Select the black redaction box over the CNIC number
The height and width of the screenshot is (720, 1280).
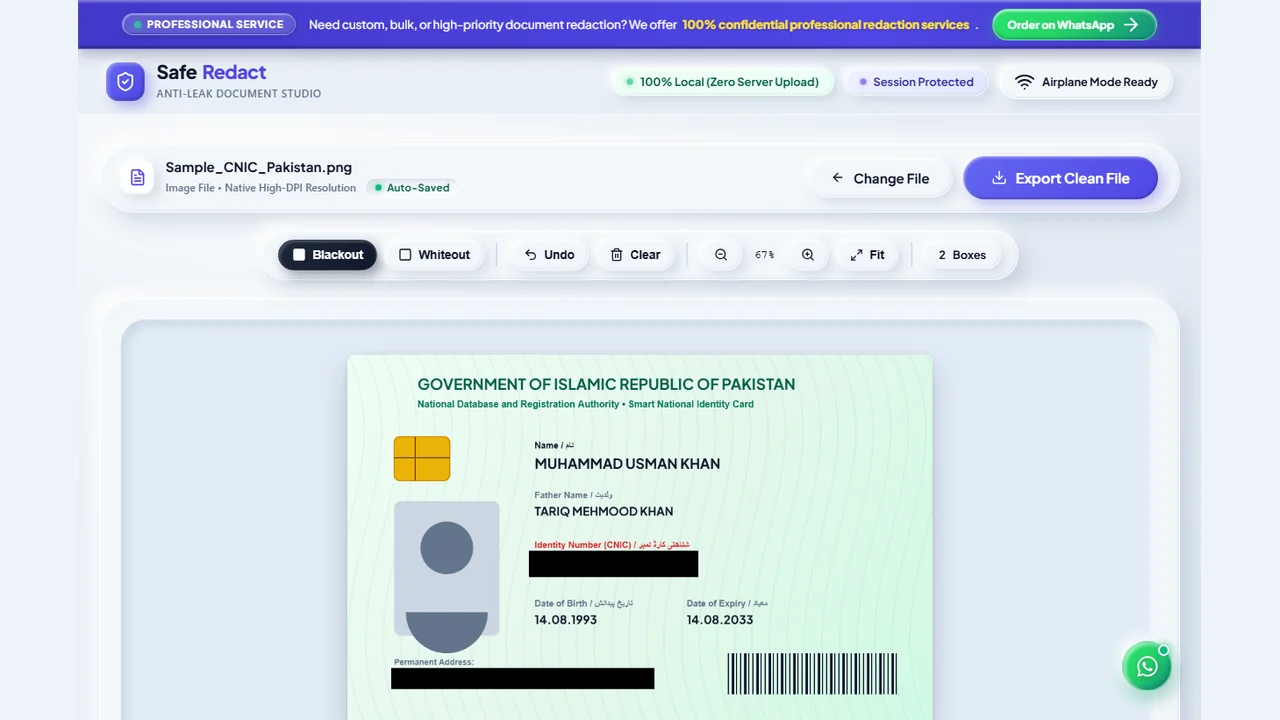(613, 564)
